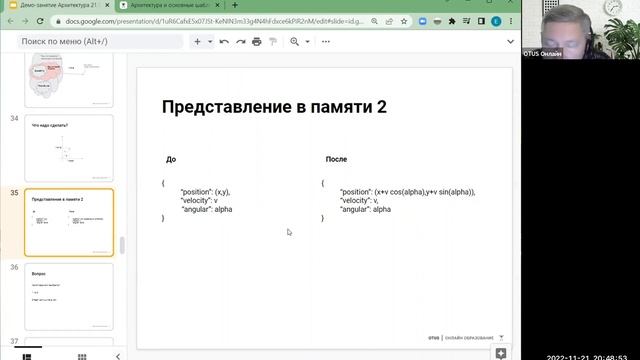
Task: Collapse the filmstrip panel arrow
Action: point(118,356)
